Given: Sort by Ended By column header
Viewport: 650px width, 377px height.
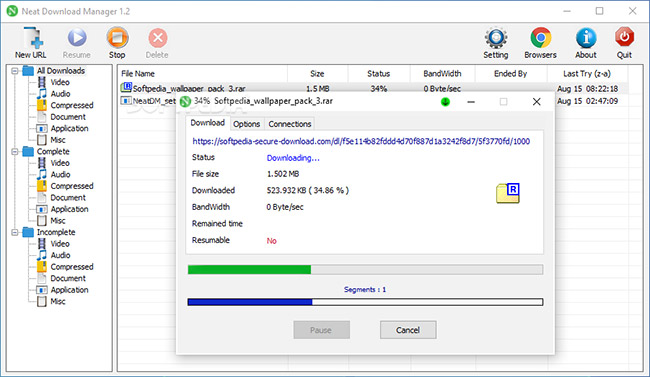Looking at the screenshot, I should 510,74.
